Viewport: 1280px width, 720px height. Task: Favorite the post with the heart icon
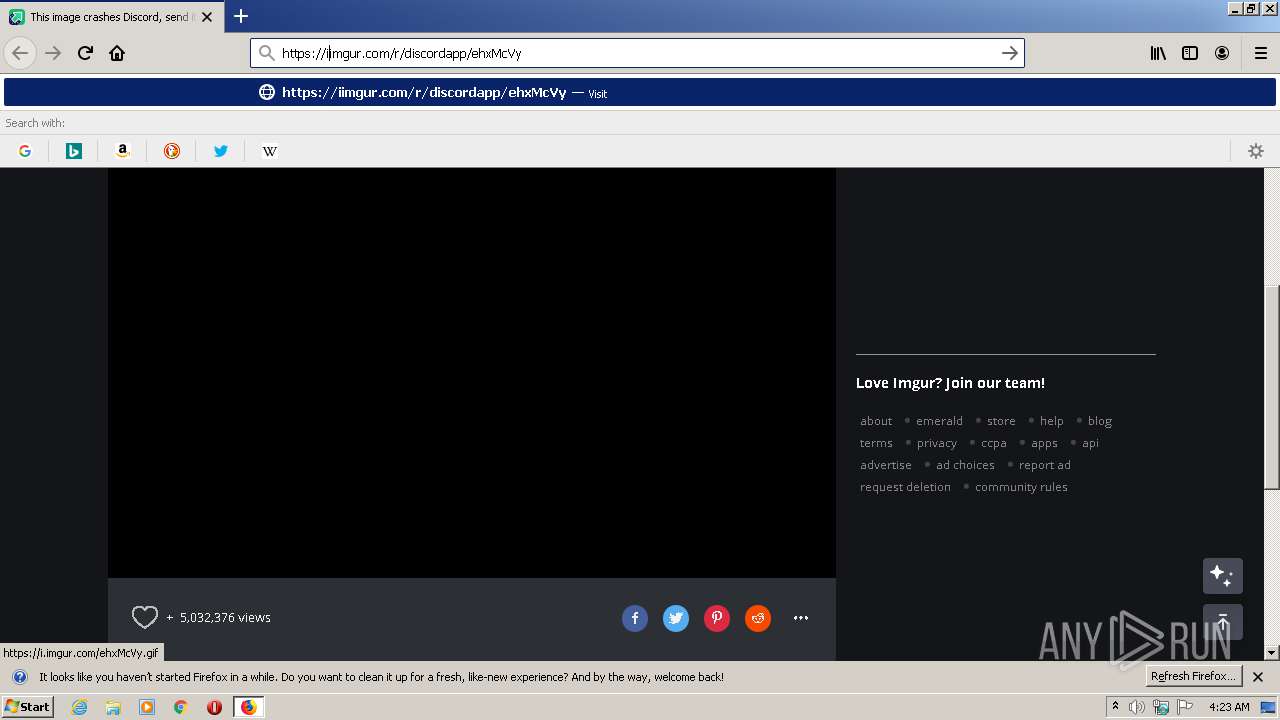[x=145, y=618]
